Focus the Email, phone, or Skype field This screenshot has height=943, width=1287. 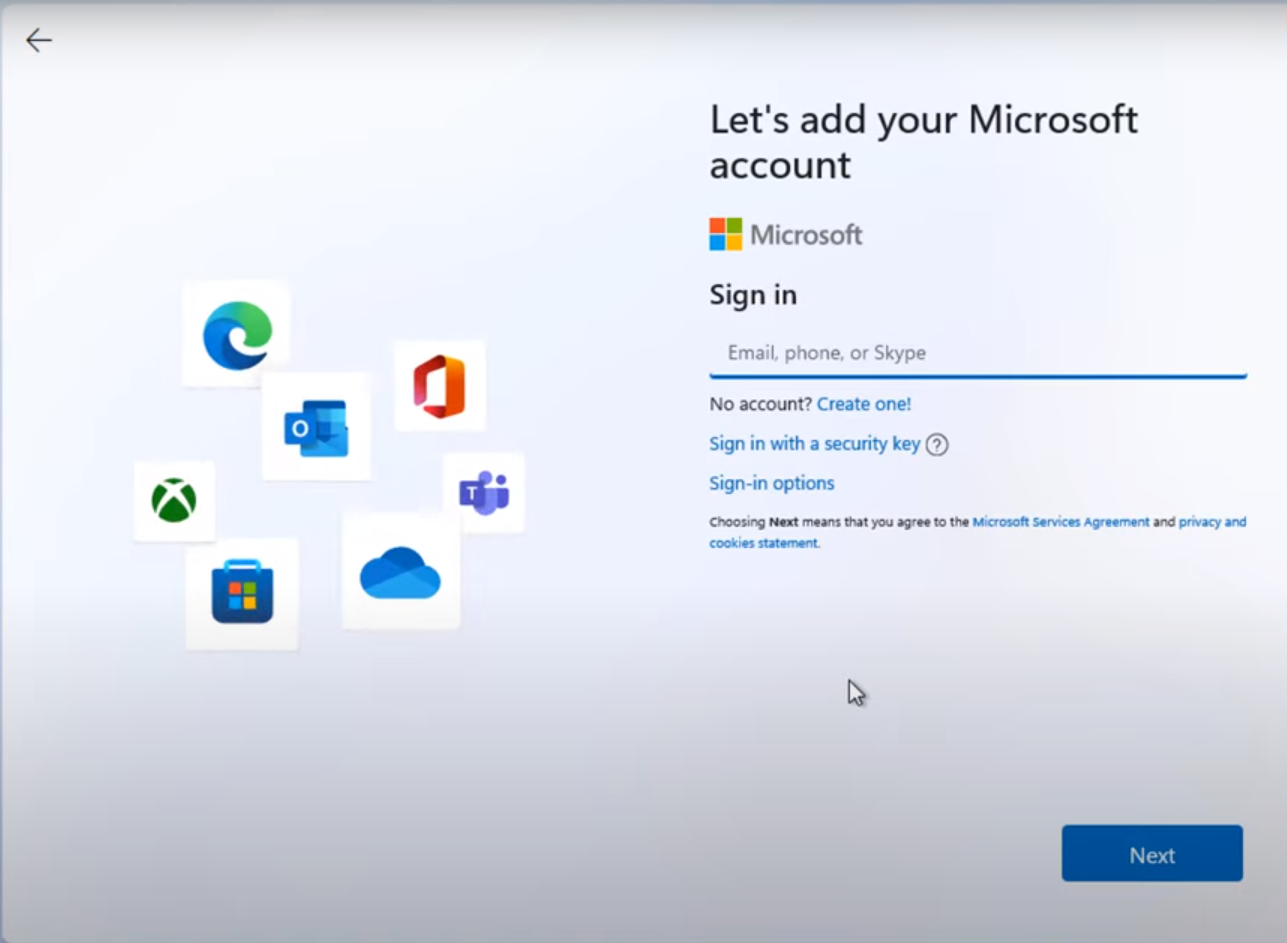[977, 353]
